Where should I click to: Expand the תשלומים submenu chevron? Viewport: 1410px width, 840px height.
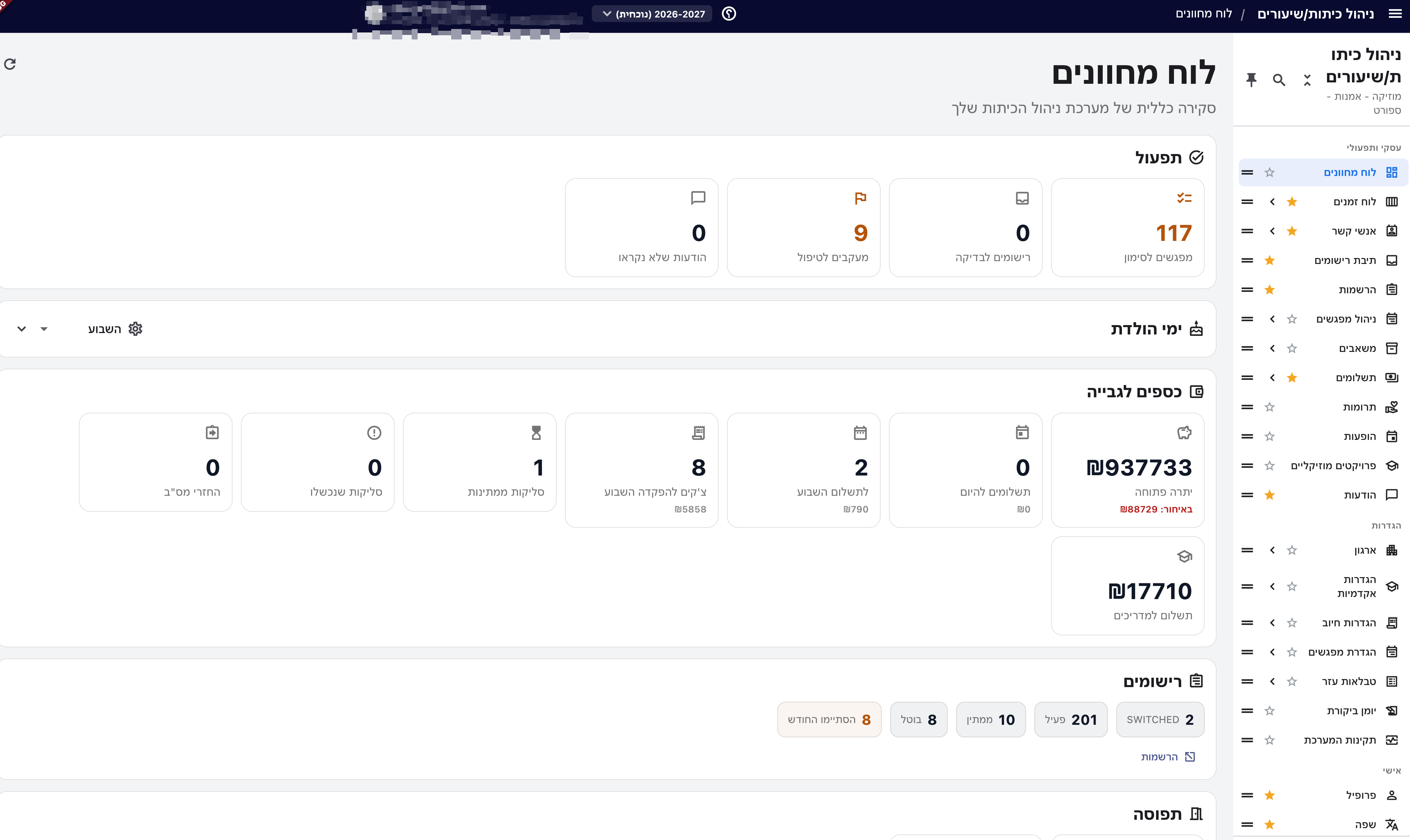point(1272,377)
